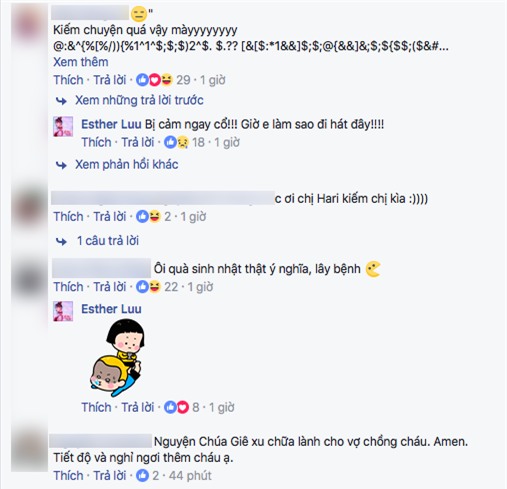
Task: Click Esther Luu's avatar next to sticker reply
Action: tap(63, 311)
